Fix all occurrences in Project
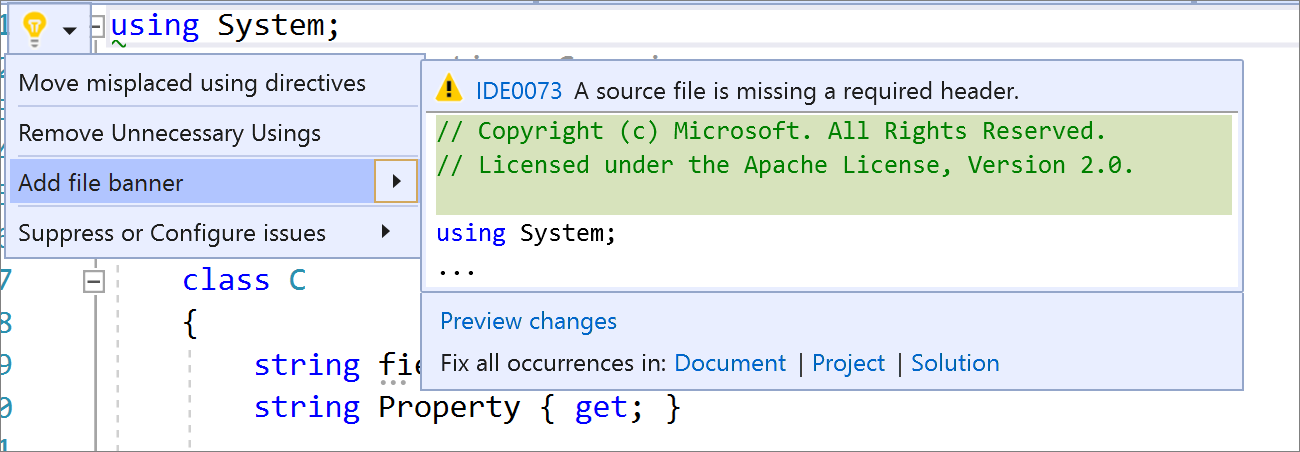The image size is (1300, 452). (x=849, y=363)
